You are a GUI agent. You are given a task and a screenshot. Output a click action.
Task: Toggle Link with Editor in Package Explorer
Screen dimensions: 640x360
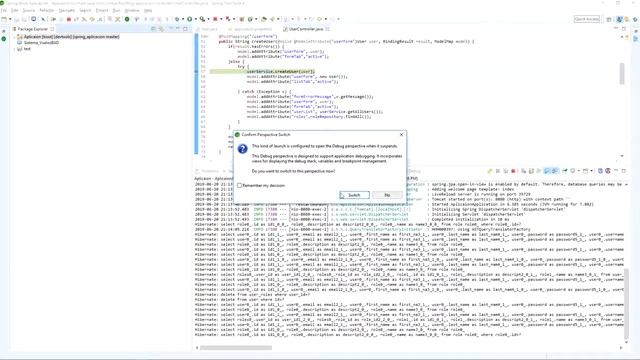(161, 29)
